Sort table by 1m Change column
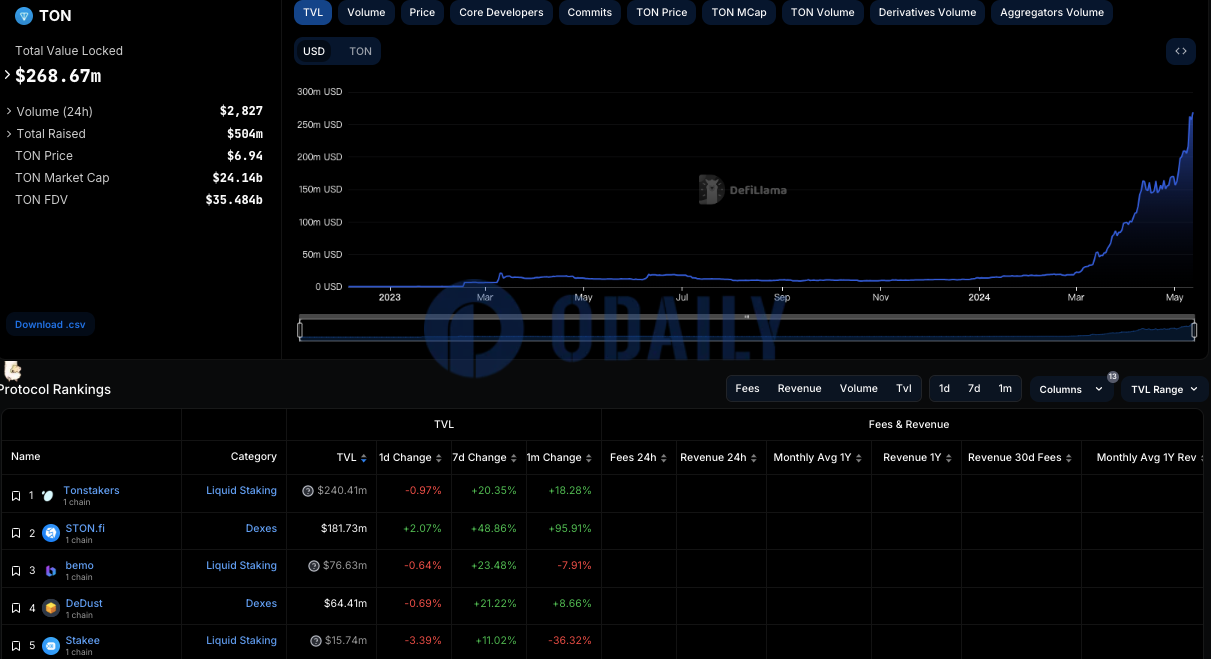The height and width of the screenshot is (659, 1211). tap(588, 458)
